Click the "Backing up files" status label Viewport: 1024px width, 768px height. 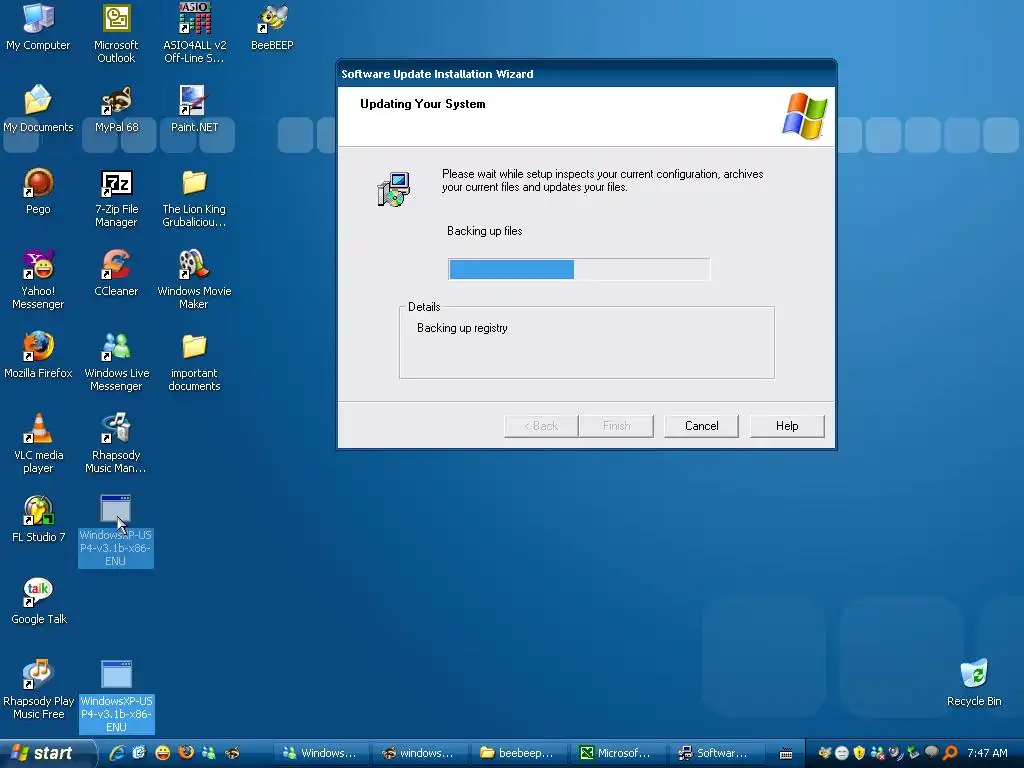485,231
